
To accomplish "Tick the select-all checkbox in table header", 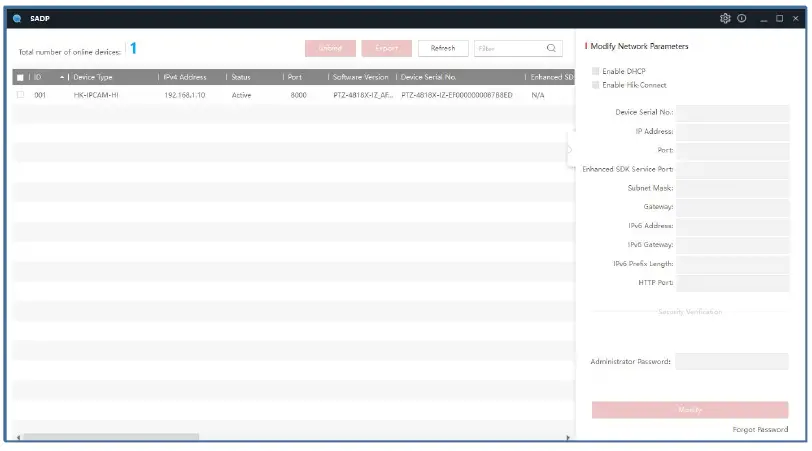I will click(20, 77).
